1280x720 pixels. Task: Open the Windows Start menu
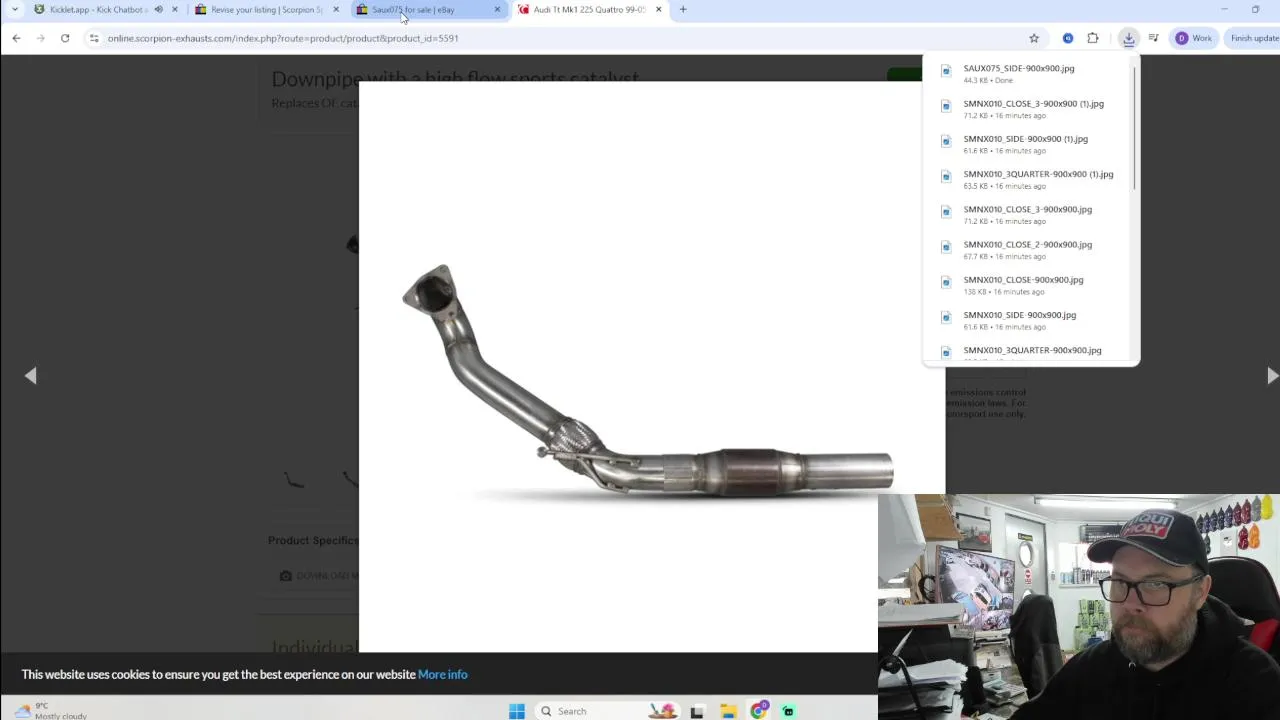point(517,711)
